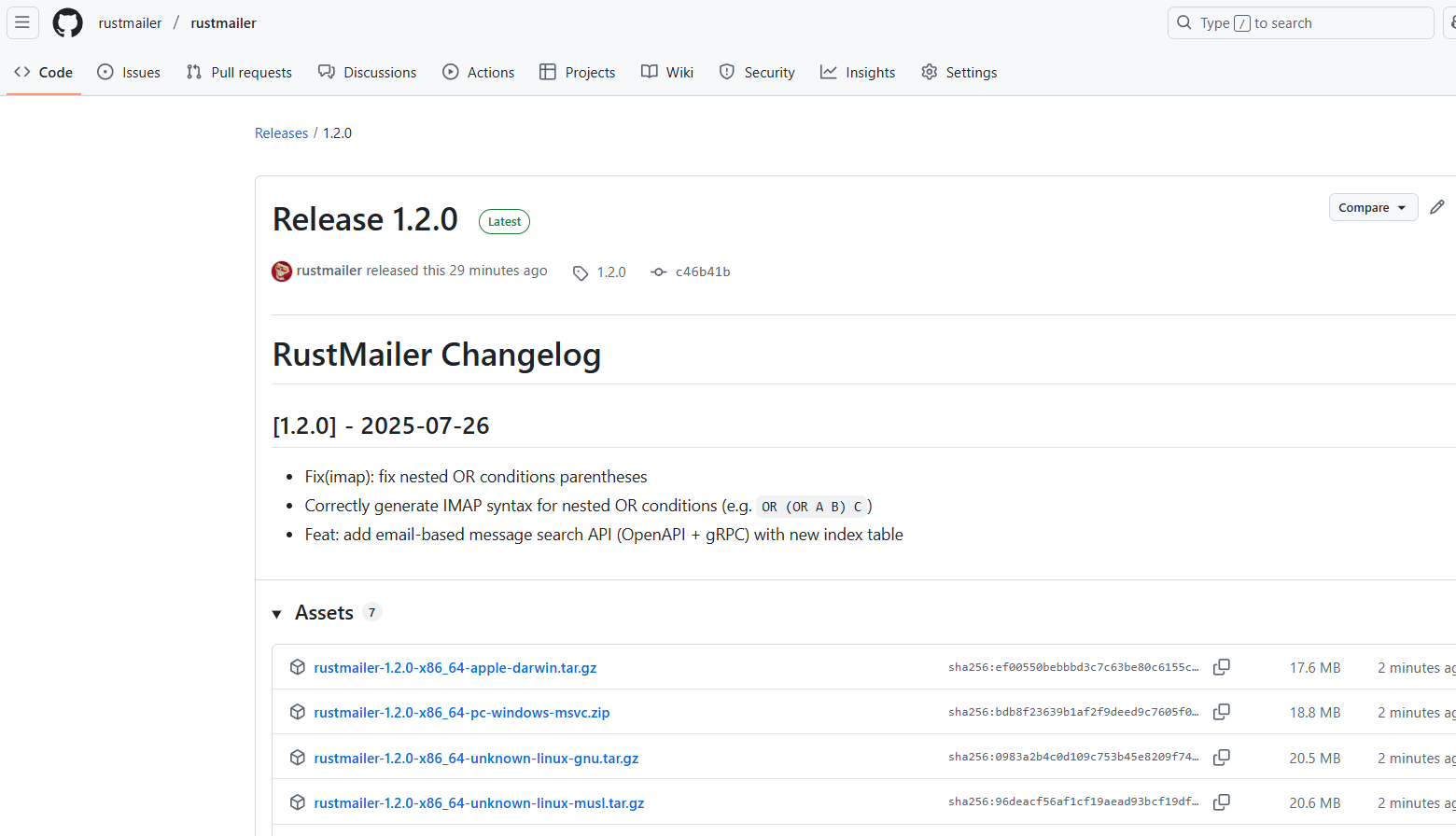The image size is (1456, 836).
Task: Click the rustmailer owner link in header
Action: point(130,22)
